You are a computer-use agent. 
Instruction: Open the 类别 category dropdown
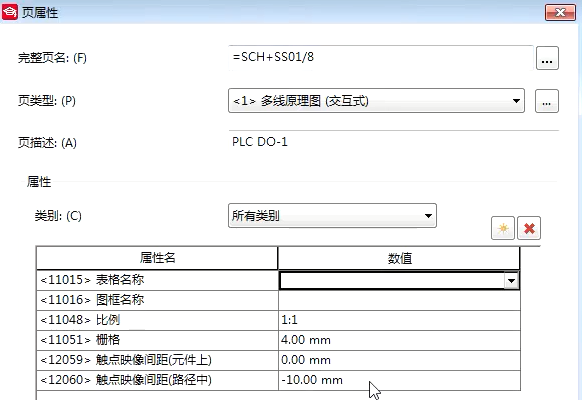pos(332,215)
